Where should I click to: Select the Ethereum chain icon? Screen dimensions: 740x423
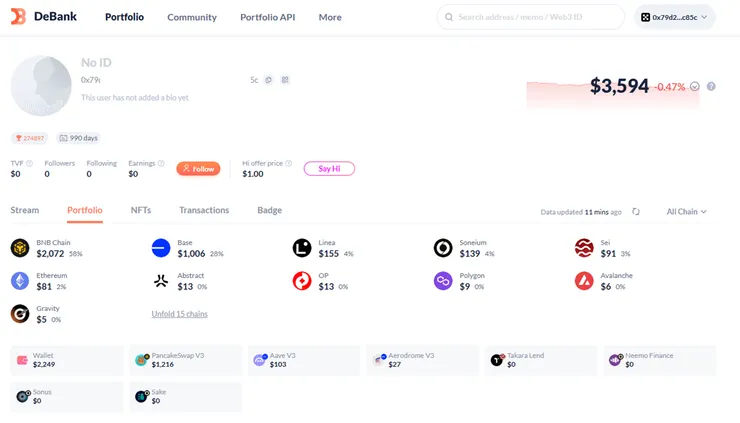20,281
